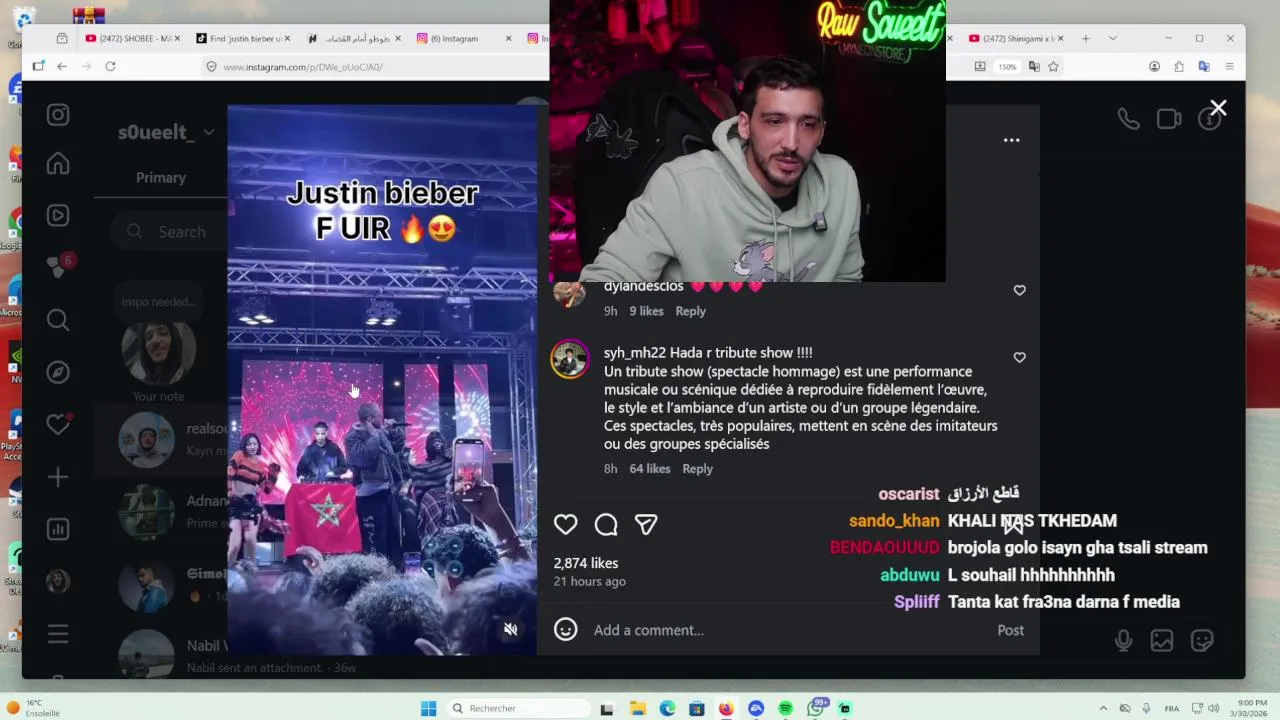This screenshot has width=1280, height=720.
Task: Open the FRA language switcher
Action: pyautogui.click(x=1172, y=708)
